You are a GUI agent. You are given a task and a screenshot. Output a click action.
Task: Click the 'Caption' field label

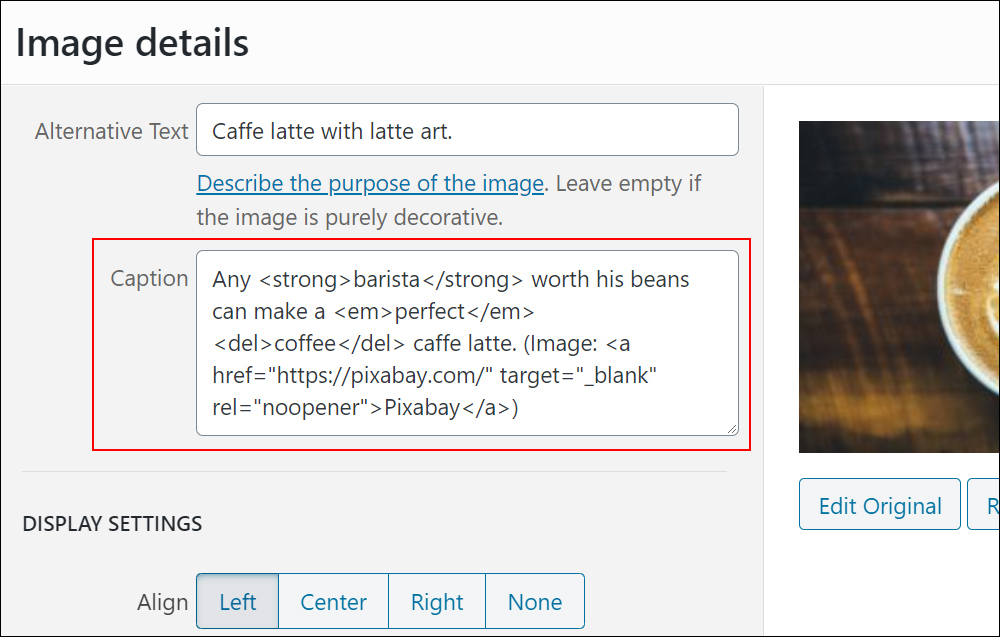[x=149, y=279]
